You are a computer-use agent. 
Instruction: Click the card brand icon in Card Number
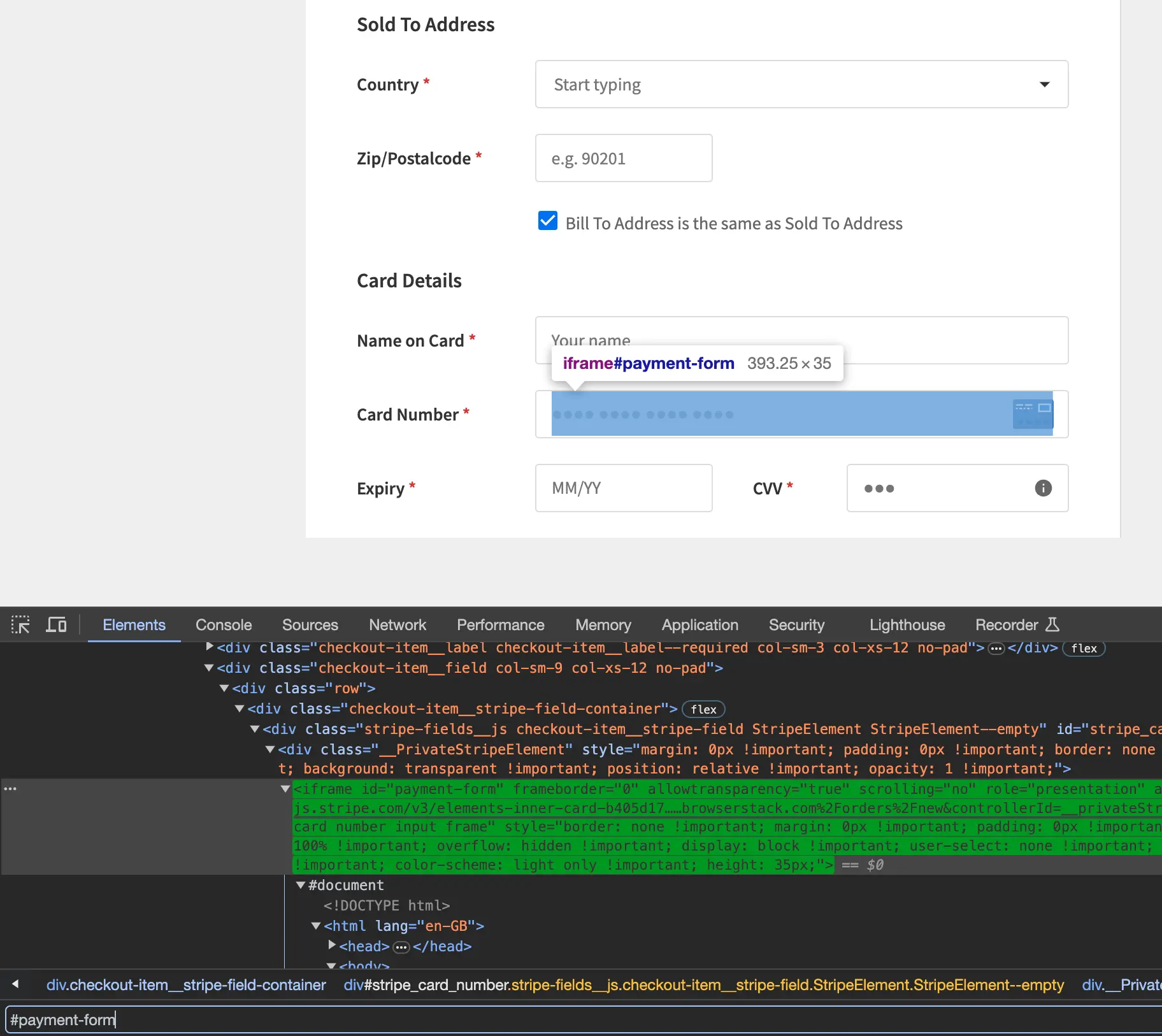click(x=1033, y=414)
